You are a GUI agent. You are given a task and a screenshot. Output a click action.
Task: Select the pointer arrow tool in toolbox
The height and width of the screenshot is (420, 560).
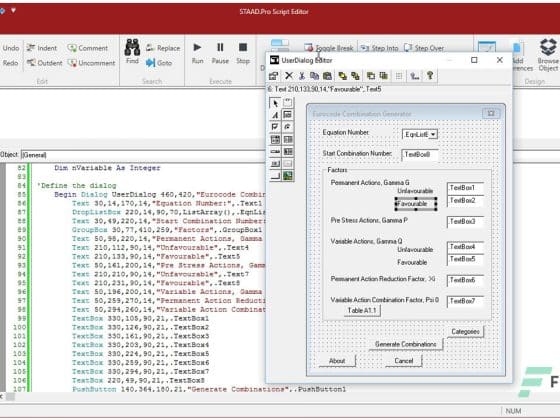275,103
